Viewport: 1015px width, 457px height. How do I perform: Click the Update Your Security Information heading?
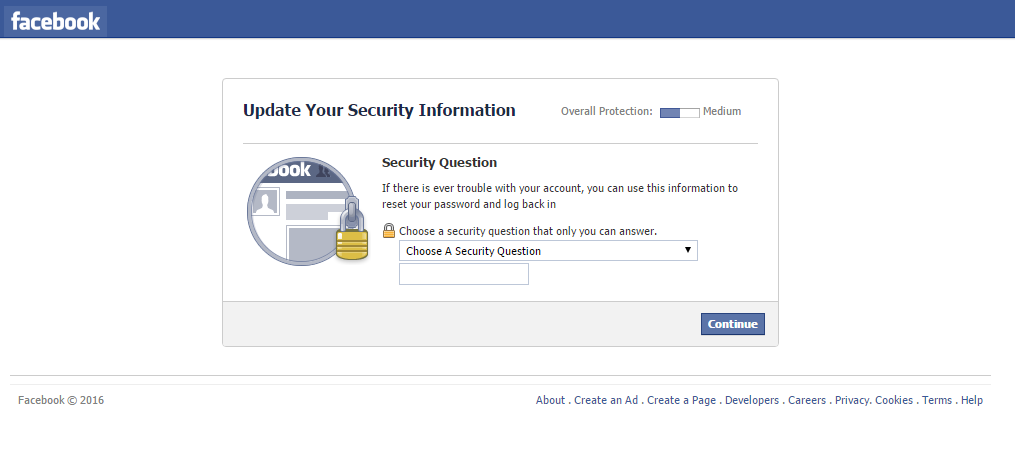coord(379,110)
